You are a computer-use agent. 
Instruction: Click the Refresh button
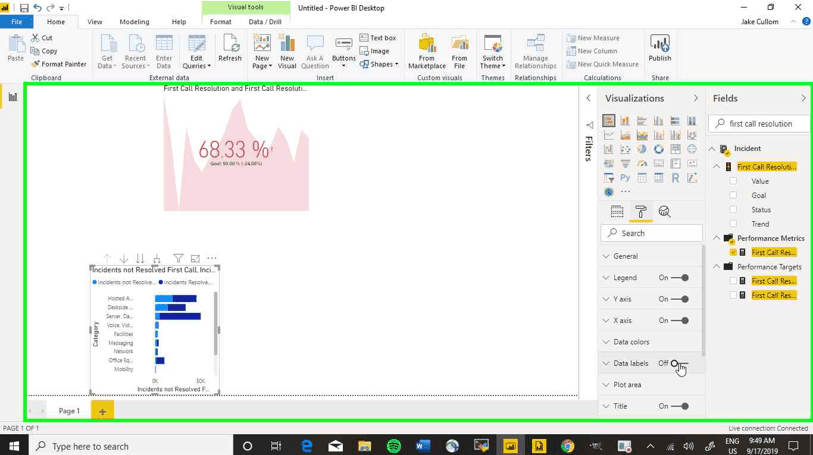pos(230,48)
